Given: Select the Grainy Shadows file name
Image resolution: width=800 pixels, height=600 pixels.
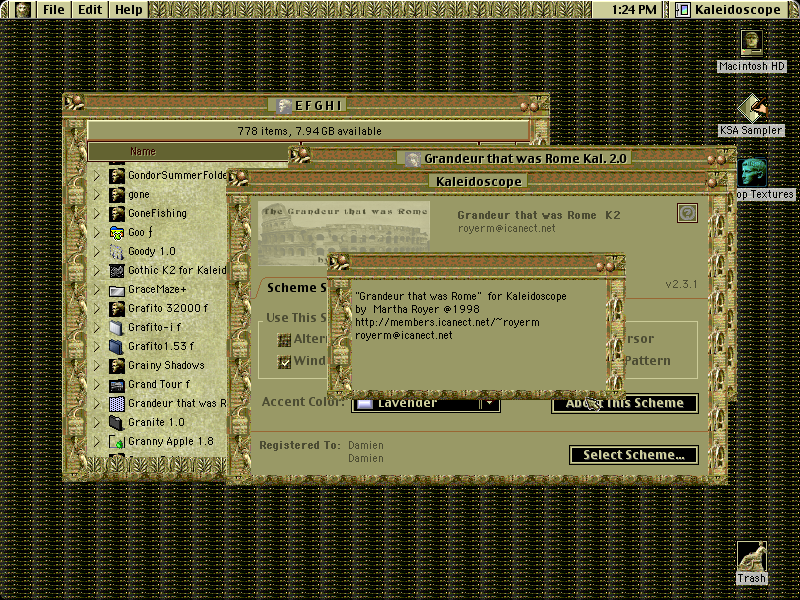Looking at the screenshot, I should (166, 366).
